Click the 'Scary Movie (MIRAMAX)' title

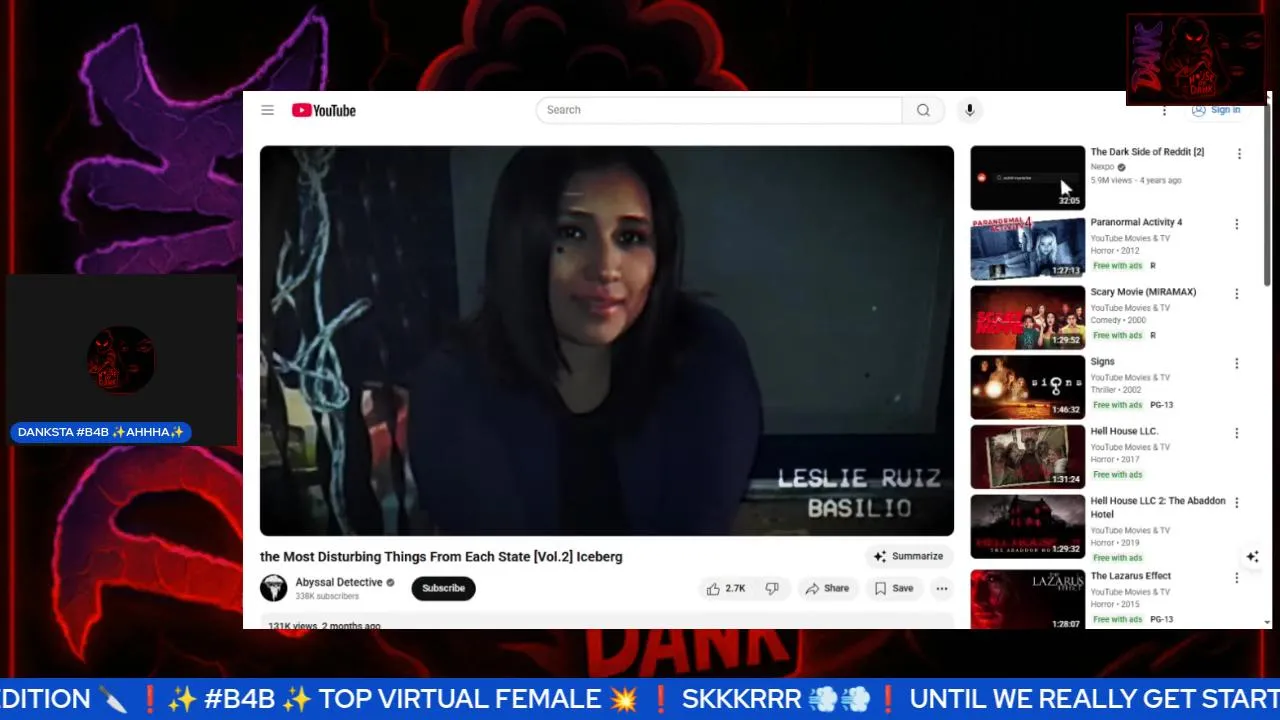coord(1143,292)
